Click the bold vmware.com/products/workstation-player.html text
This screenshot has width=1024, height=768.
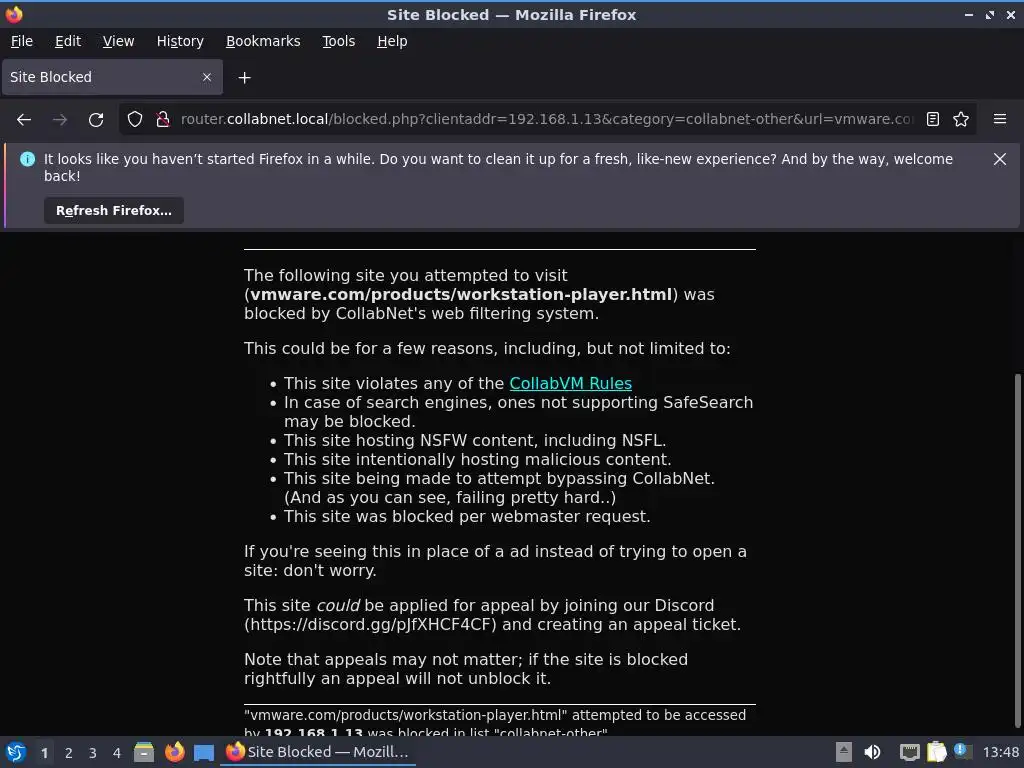click(461, 295)
